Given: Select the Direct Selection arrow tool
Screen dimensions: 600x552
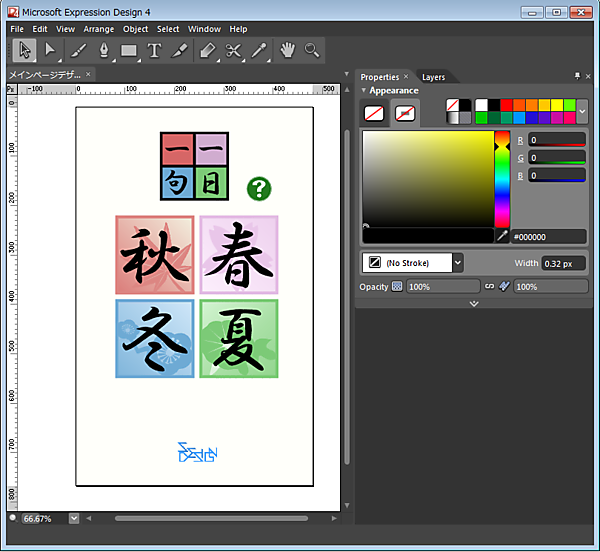Looking at the screenshot, I should tap(49, 50).
